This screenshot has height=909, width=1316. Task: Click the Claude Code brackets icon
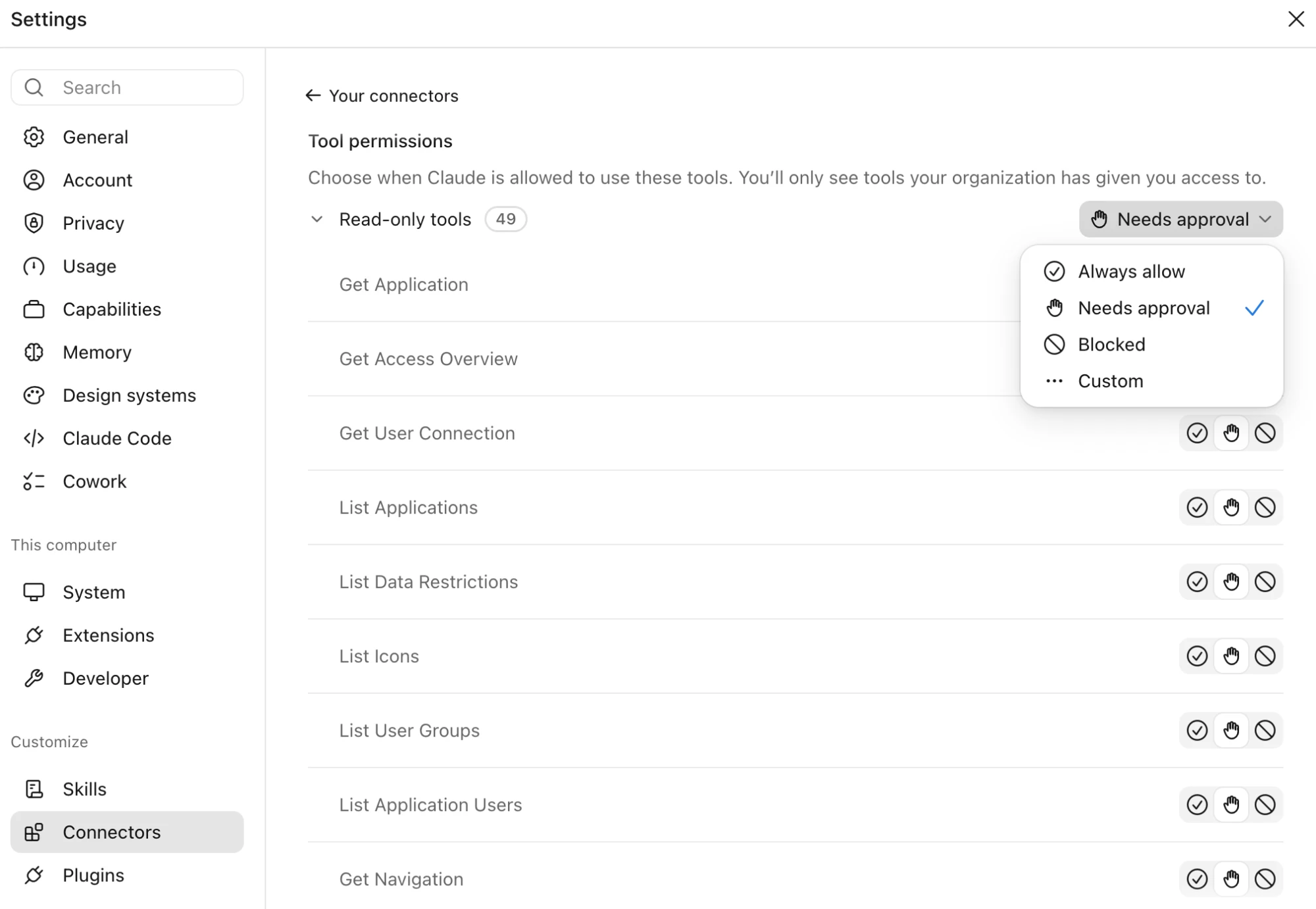click(34, 438)
